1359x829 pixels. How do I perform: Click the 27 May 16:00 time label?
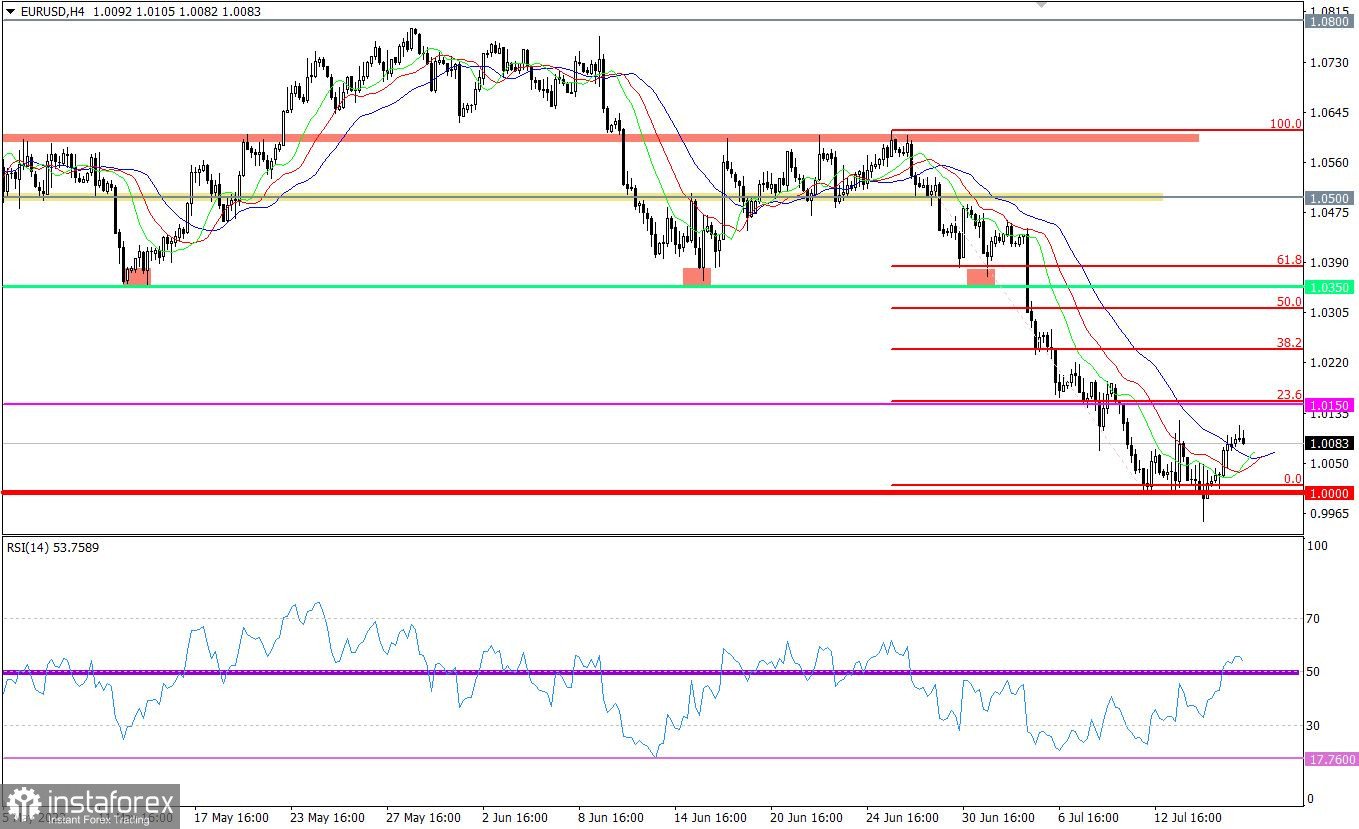pyautogui.click(x=424, y=817)
